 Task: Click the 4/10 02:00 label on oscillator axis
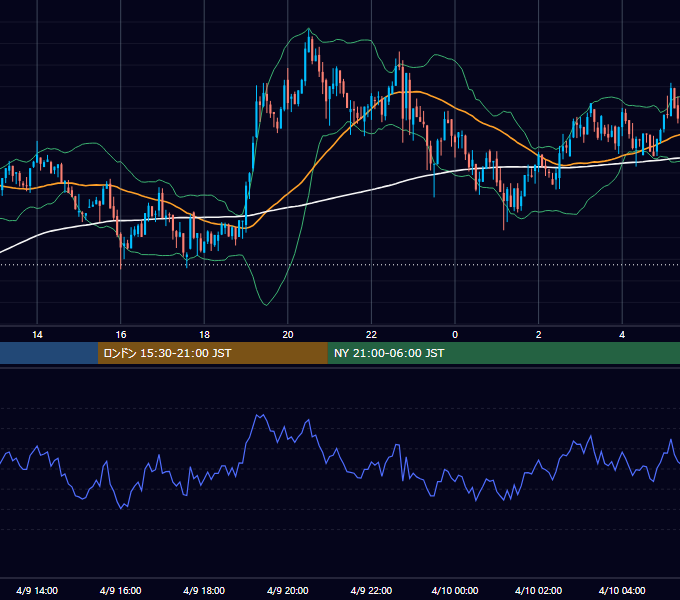click(x=539, y=590)
